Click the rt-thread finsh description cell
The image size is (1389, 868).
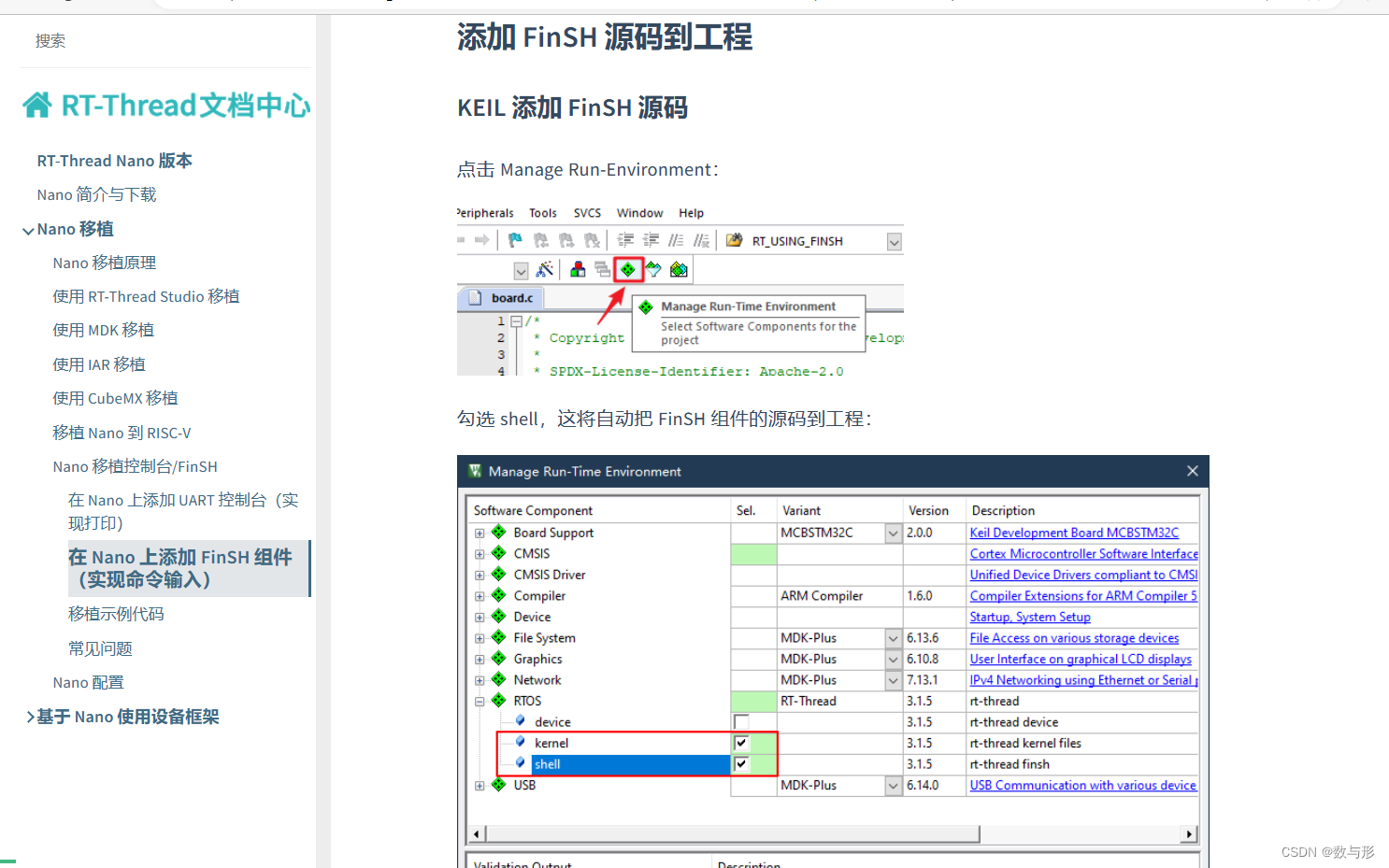1082,764
